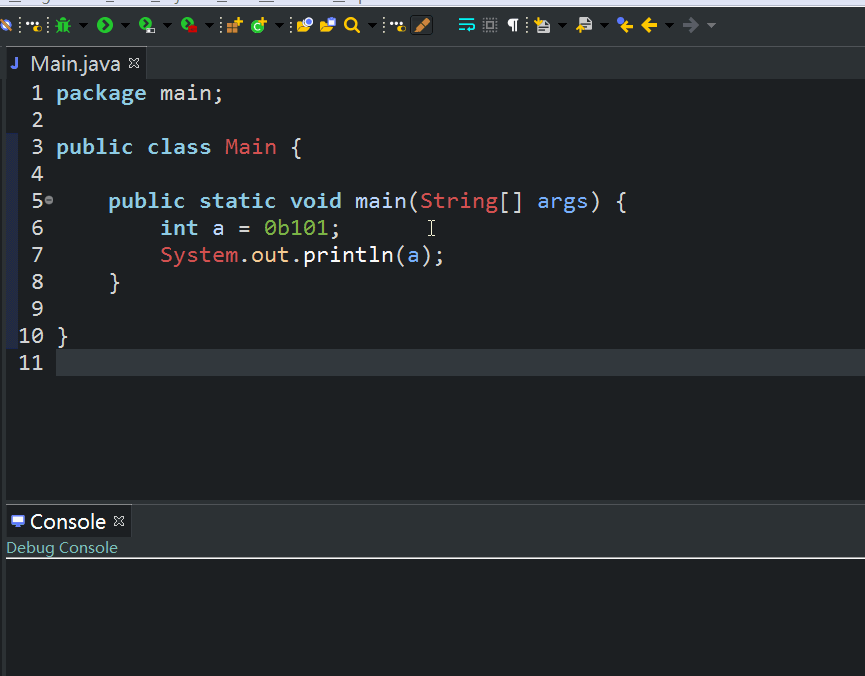Image resolution: width=865 pixels, height=676 pixels.
Task: Open the Back history dropdown arrow
Action: pos(670,25)
